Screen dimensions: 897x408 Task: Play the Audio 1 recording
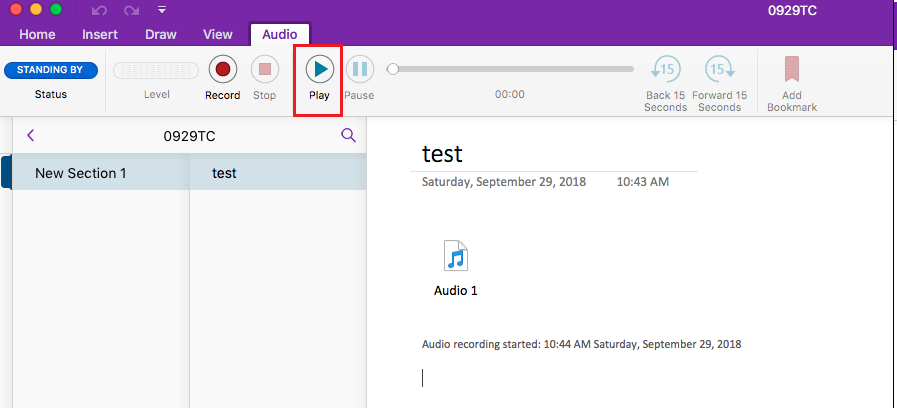point(319,78)
